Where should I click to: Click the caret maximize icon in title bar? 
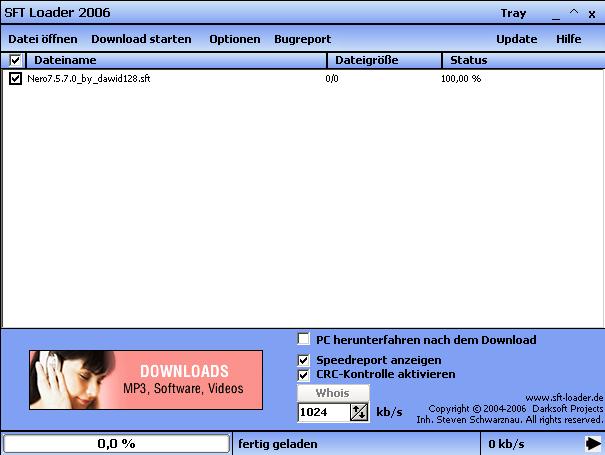point(574,12)
